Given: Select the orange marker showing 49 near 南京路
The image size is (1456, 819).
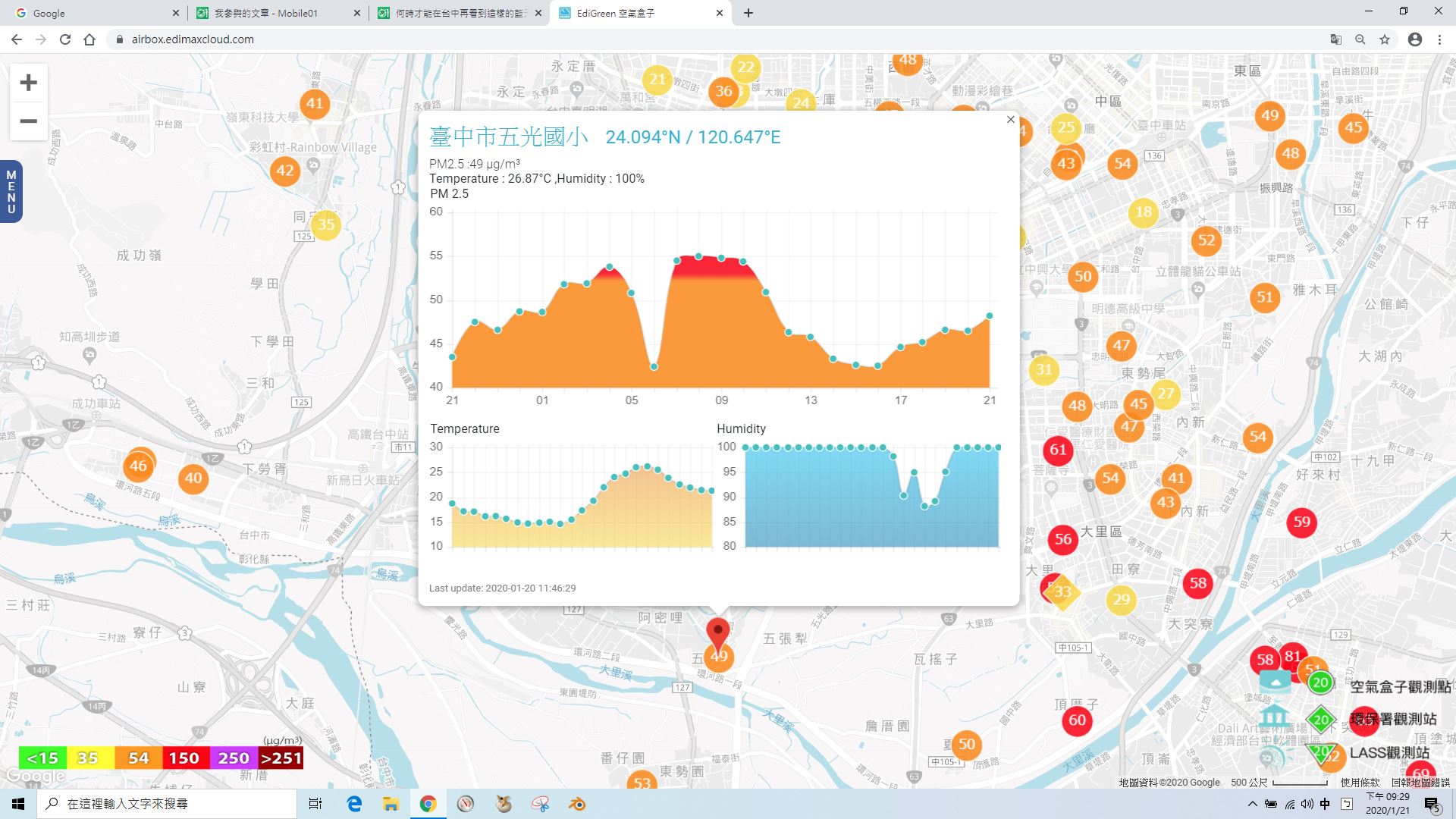Looking at the screenshot, I should tap(1269, 115).
